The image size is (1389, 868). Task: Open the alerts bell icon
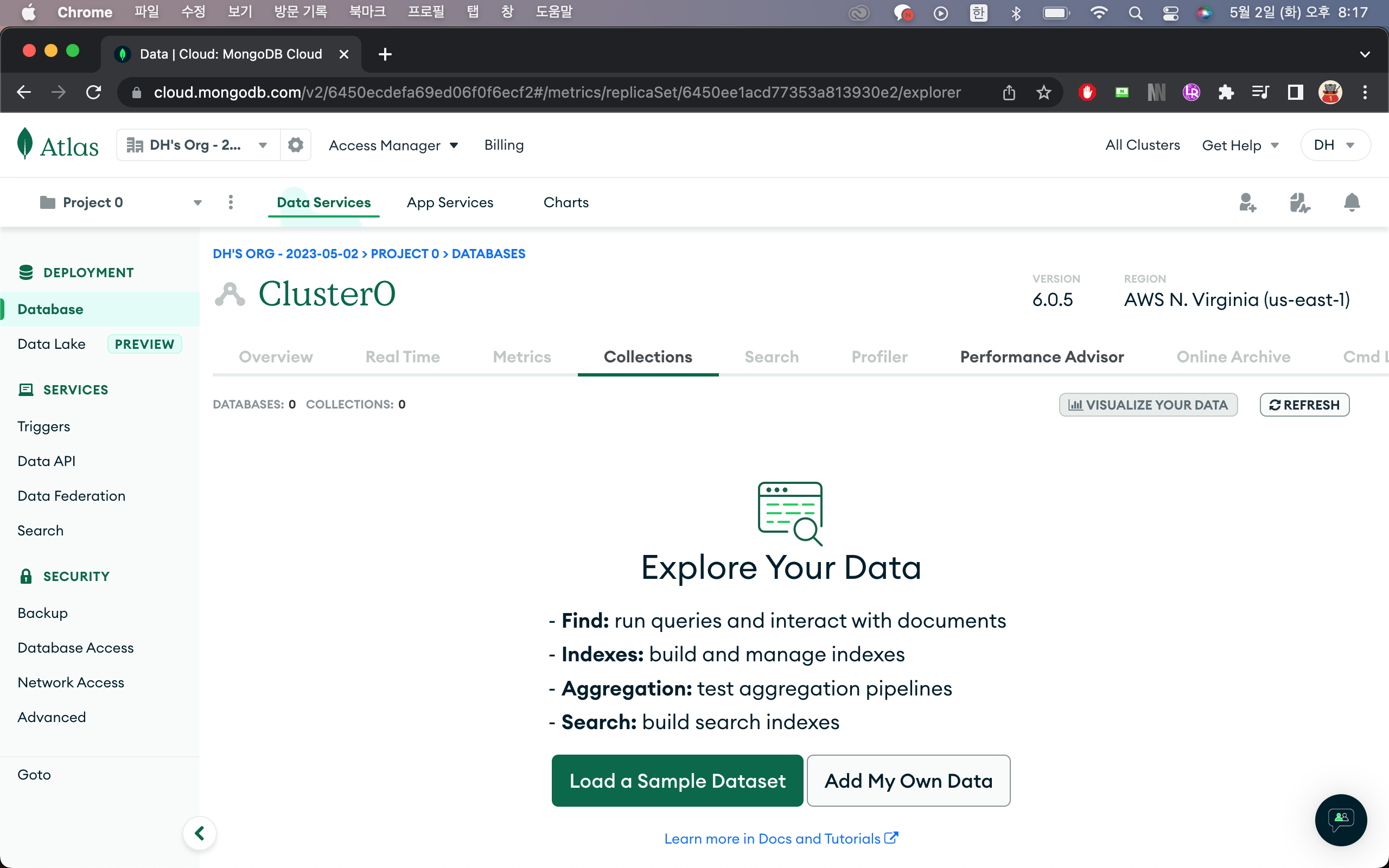1352,202
